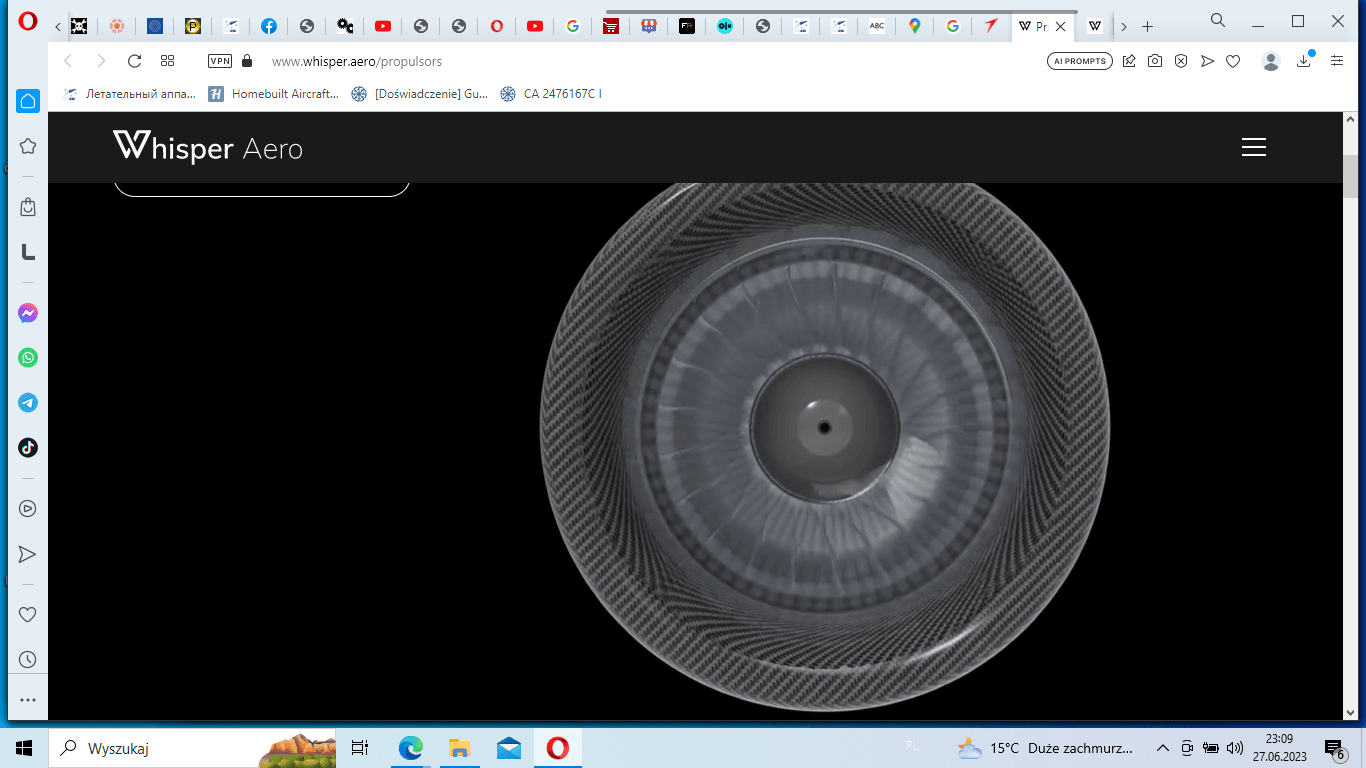Screen dimensions: 1366x768
Task: Open [Doświadczenie] Gu... bookmark
Action: click(420, 94)
